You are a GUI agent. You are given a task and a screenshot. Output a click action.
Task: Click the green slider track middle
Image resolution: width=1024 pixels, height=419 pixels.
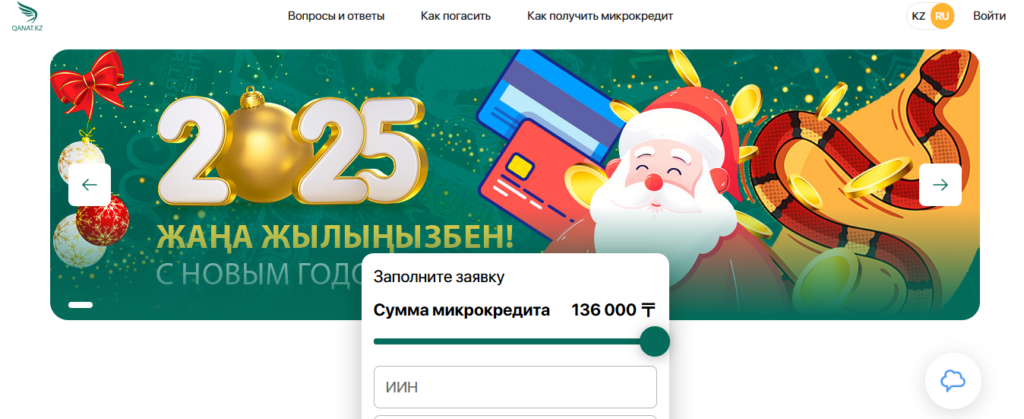507,341
